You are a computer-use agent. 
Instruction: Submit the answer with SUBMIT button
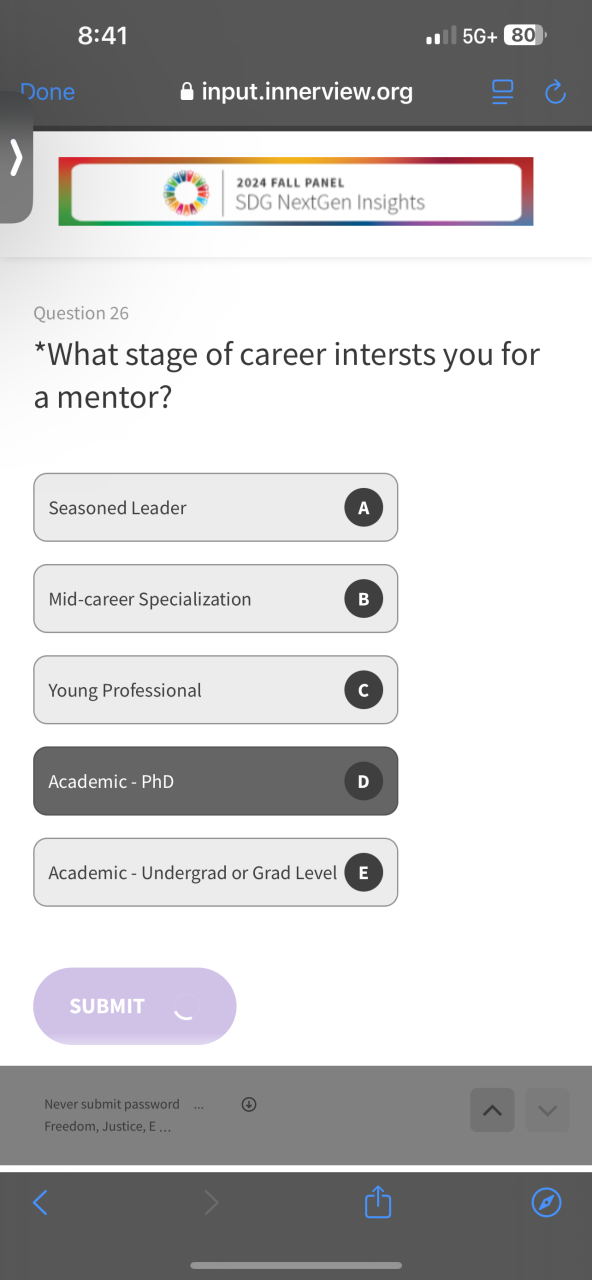(x=135, y=1006)
